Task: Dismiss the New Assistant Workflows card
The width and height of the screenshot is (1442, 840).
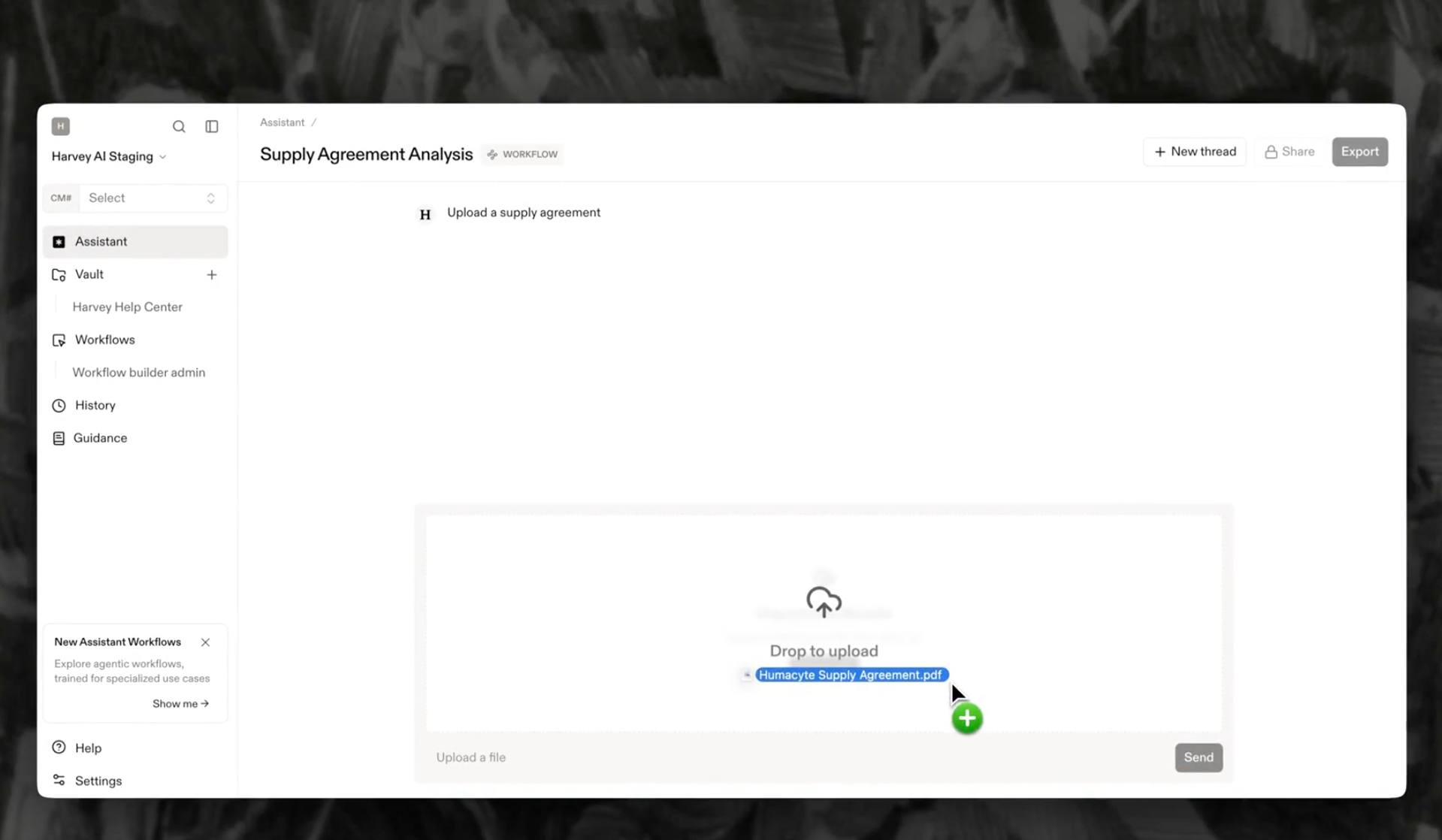Action: coord(205,642)
